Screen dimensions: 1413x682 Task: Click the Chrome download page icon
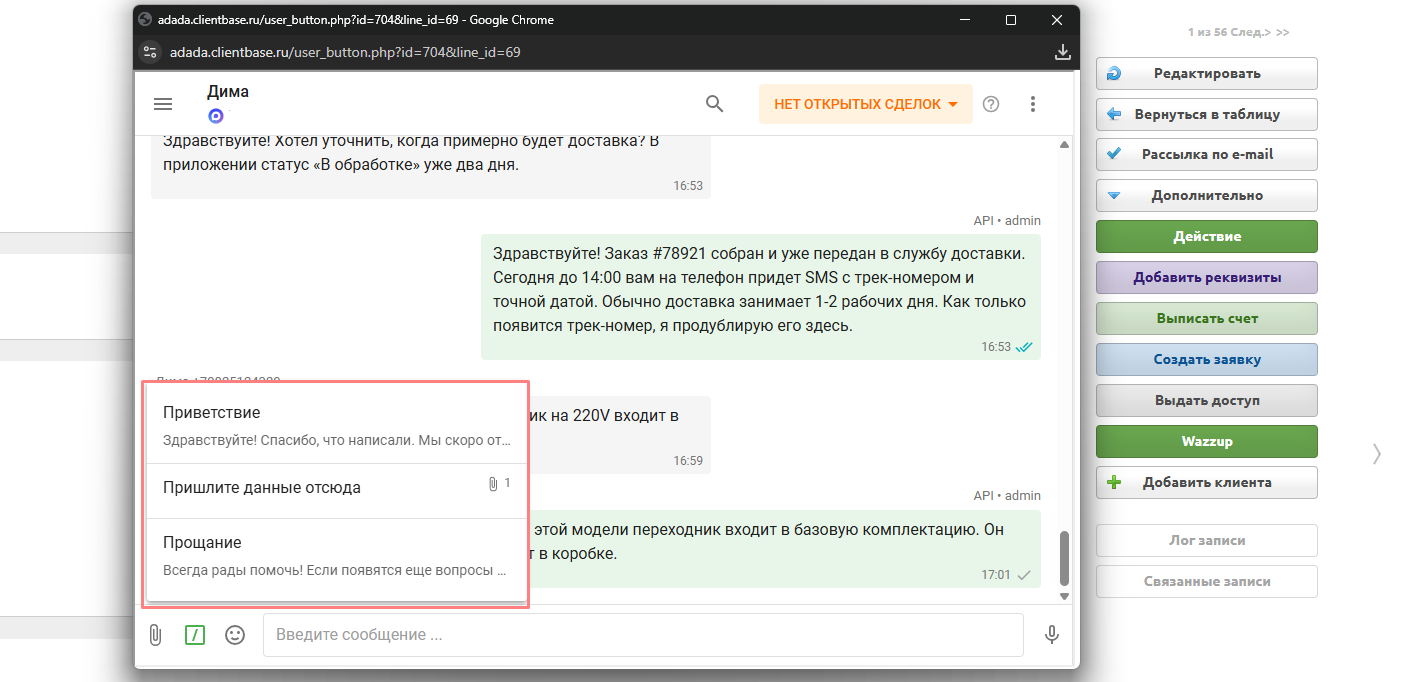1062,52
